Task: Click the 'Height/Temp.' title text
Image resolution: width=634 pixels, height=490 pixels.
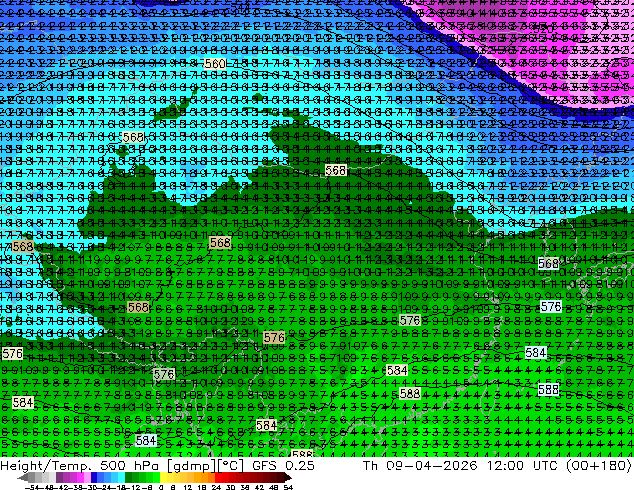Action: click(44, 466)
